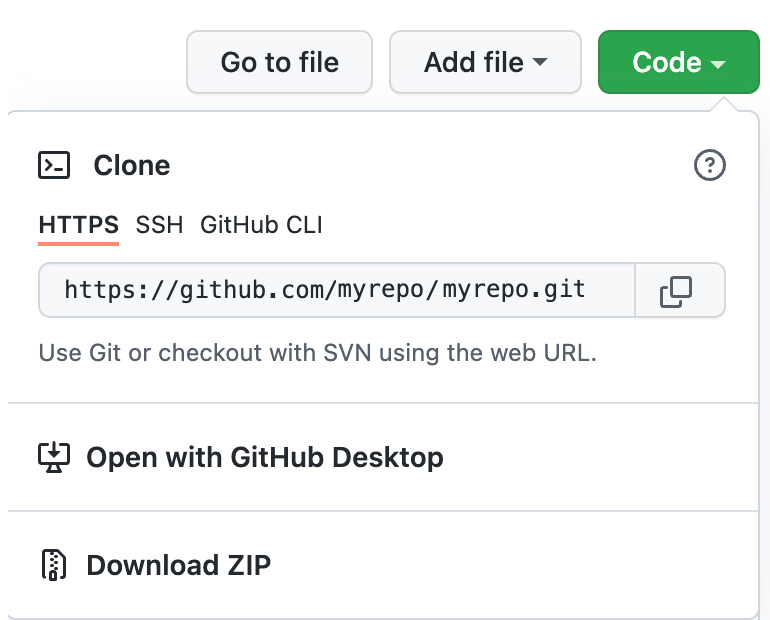Click the orange underline beneath HTTPS
Image resolution: width=770 pixels, height=620 pixels.
pos(79,243)
